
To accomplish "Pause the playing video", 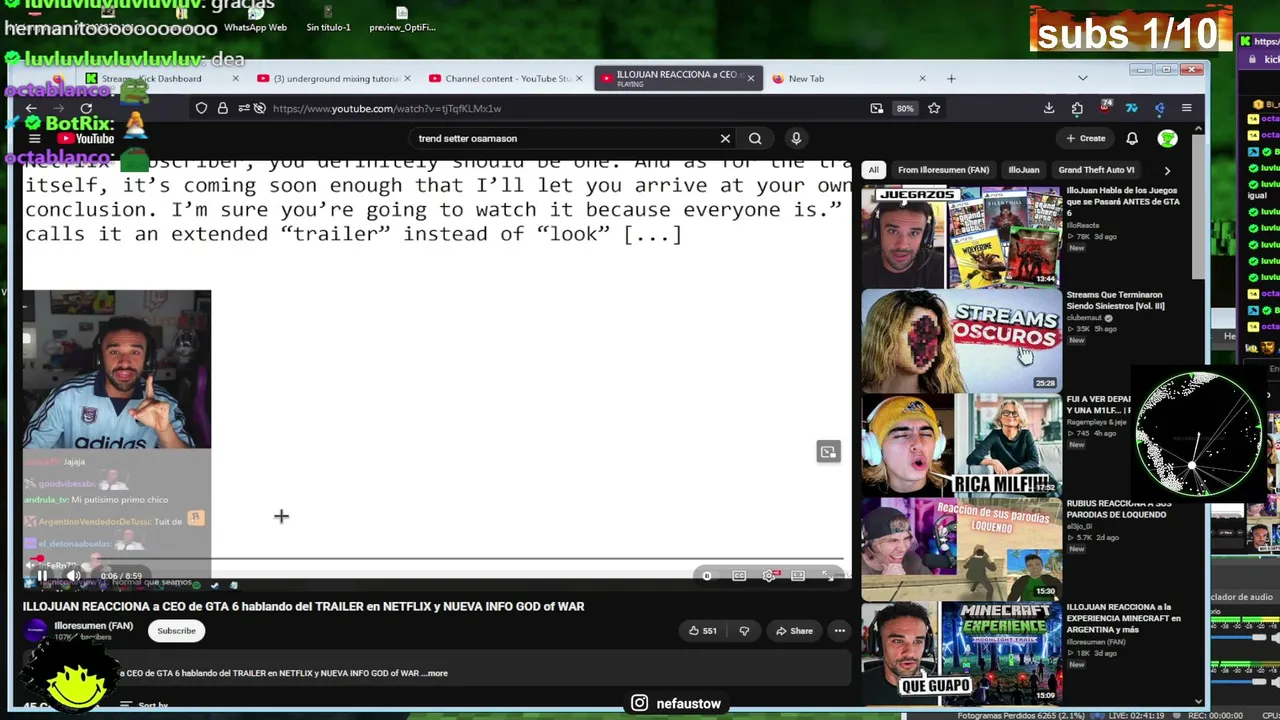I will 41,576.
